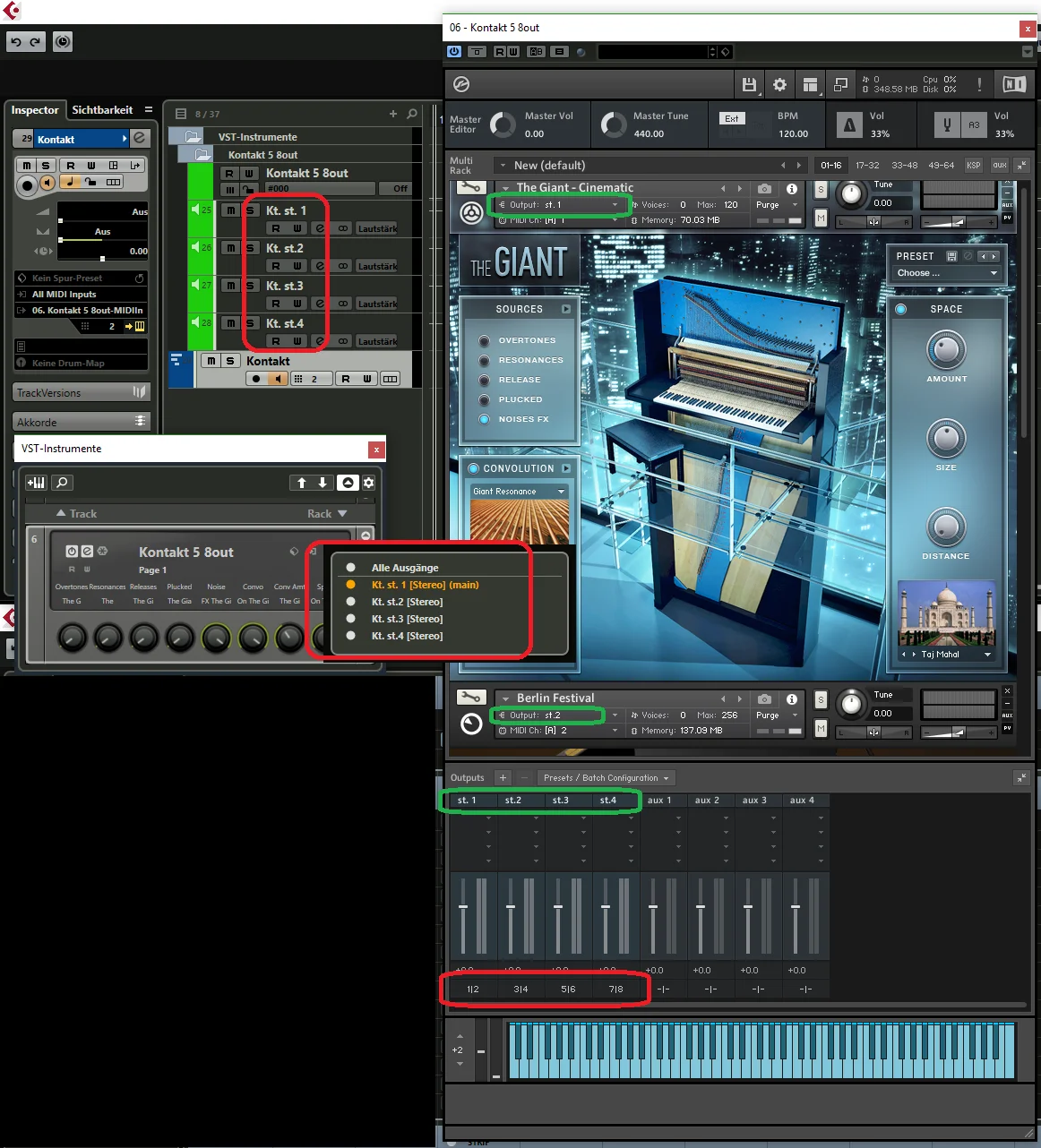Image resolution: width=1041 pixels, height=1148 pixels.
Task: Open The Giant info icon
Action: coord(792,189)
